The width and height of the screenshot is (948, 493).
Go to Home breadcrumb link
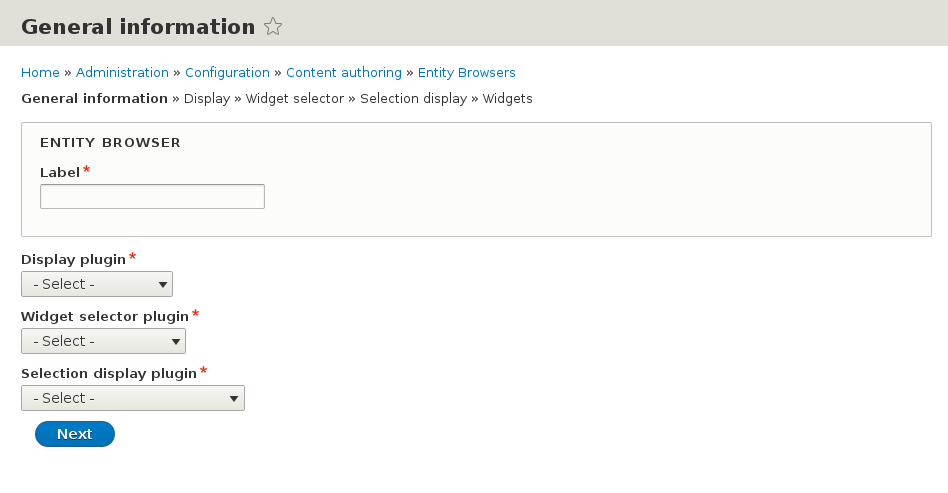click(x=40, y=73)
